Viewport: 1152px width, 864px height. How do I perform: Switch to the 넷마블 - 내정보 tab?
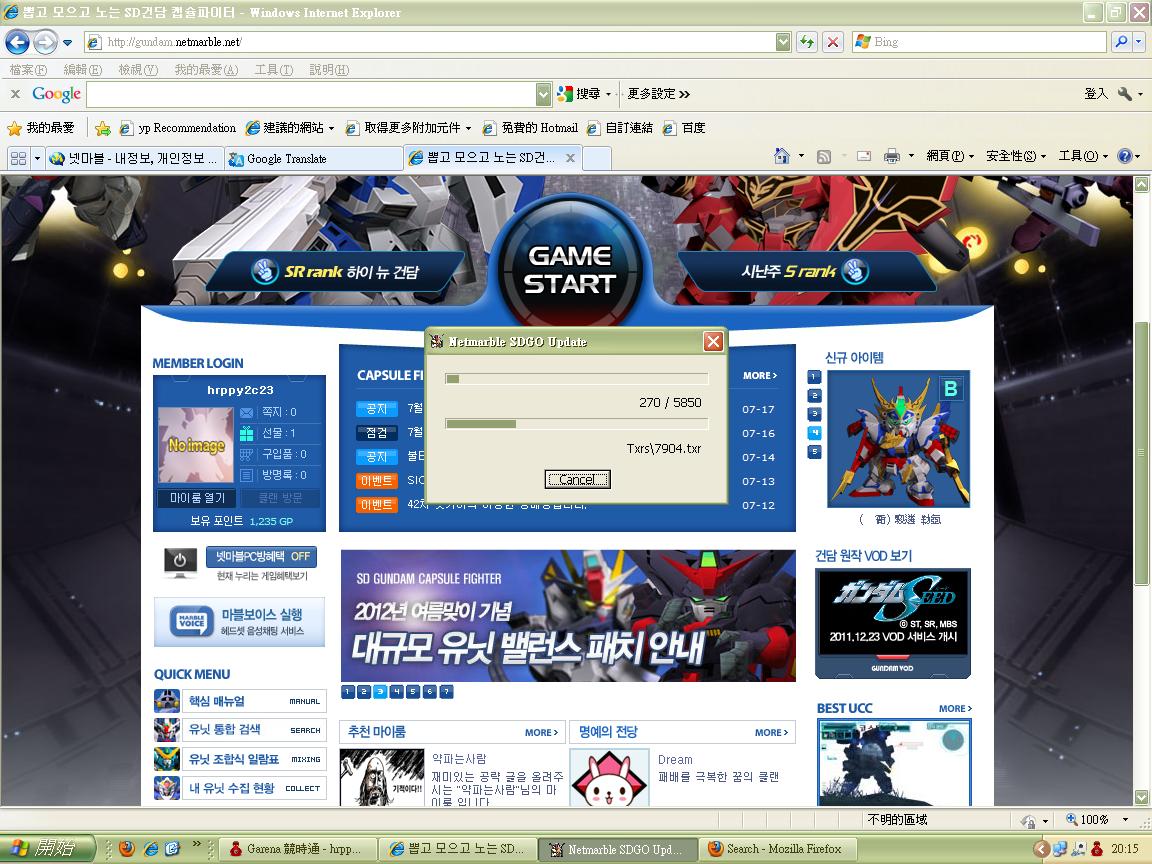134,159
